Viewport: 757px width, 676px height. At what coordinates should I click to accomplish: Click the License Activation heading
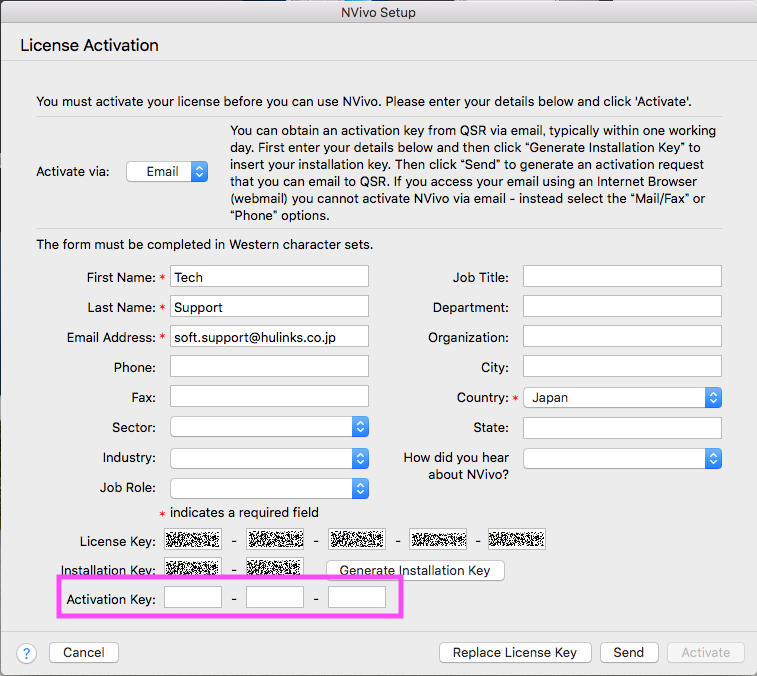coord(89,45)
